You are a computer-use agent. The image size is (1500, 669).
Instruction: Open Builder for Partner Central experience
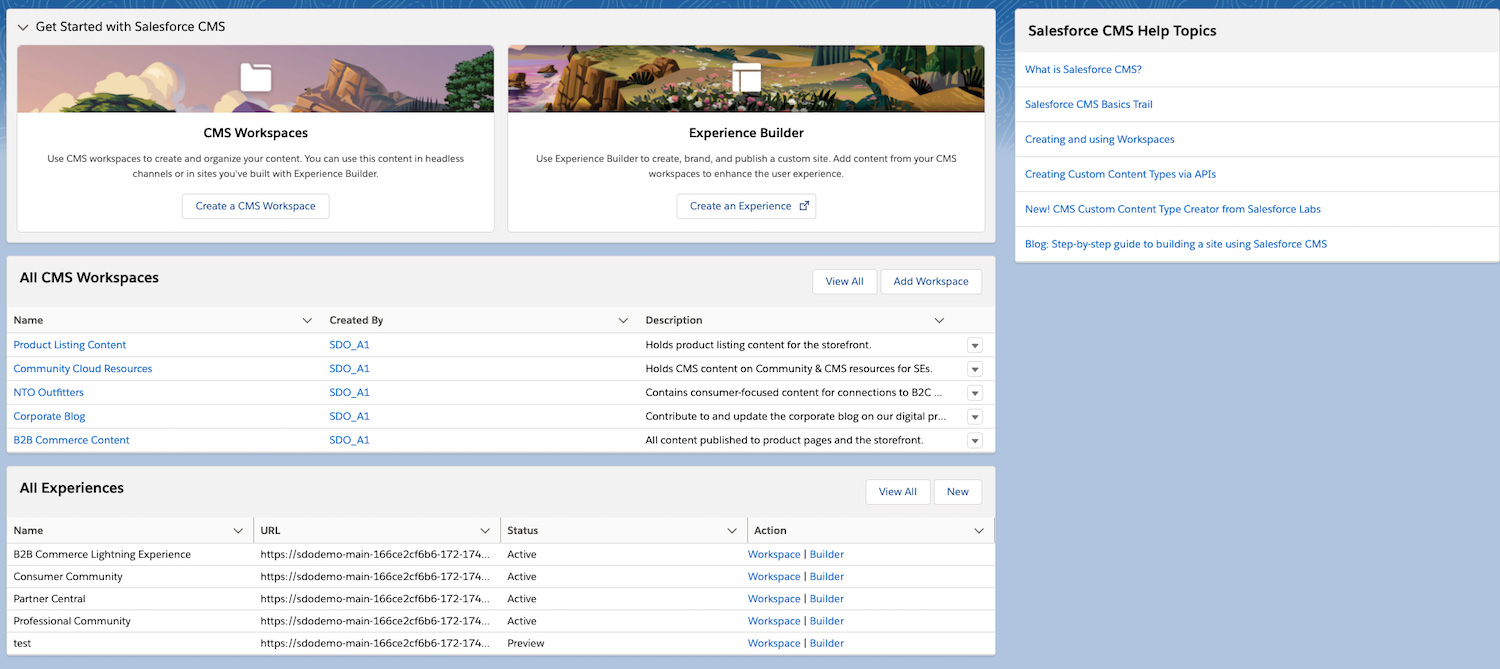(x=826, y=599)
